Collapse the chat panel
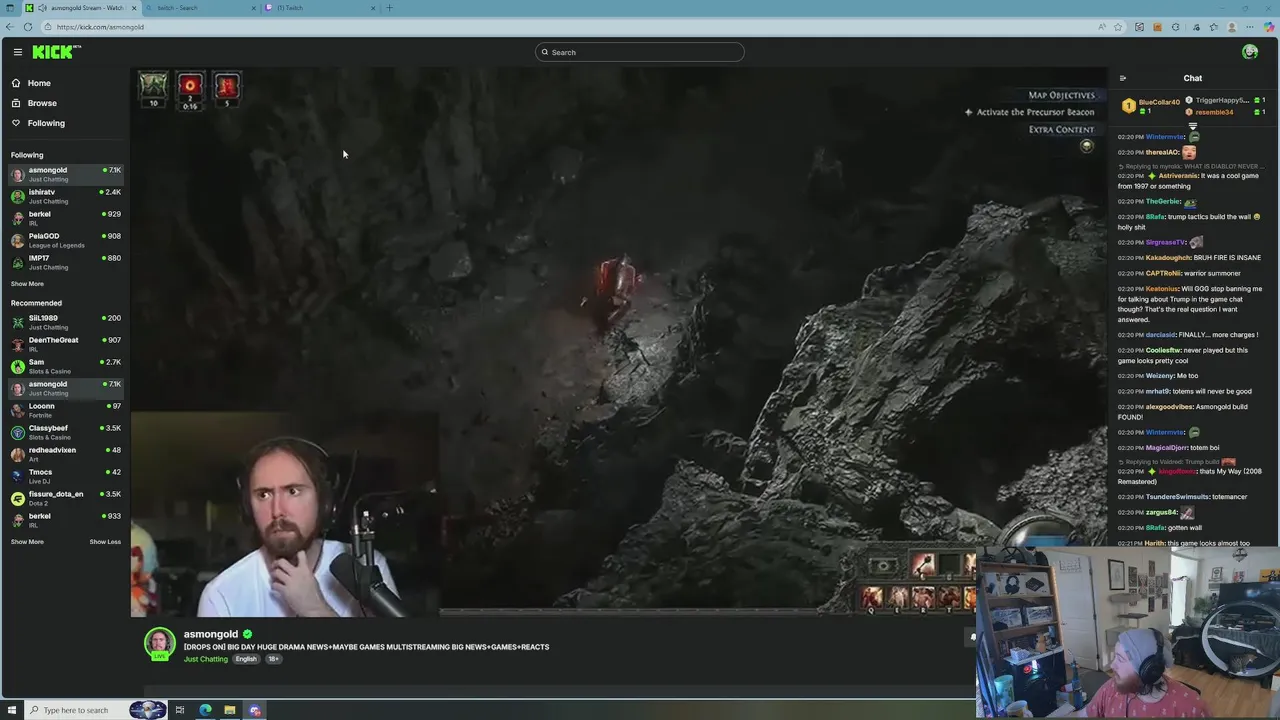The height and width of the screenshot is (720, 1280). coord(1122,78)
